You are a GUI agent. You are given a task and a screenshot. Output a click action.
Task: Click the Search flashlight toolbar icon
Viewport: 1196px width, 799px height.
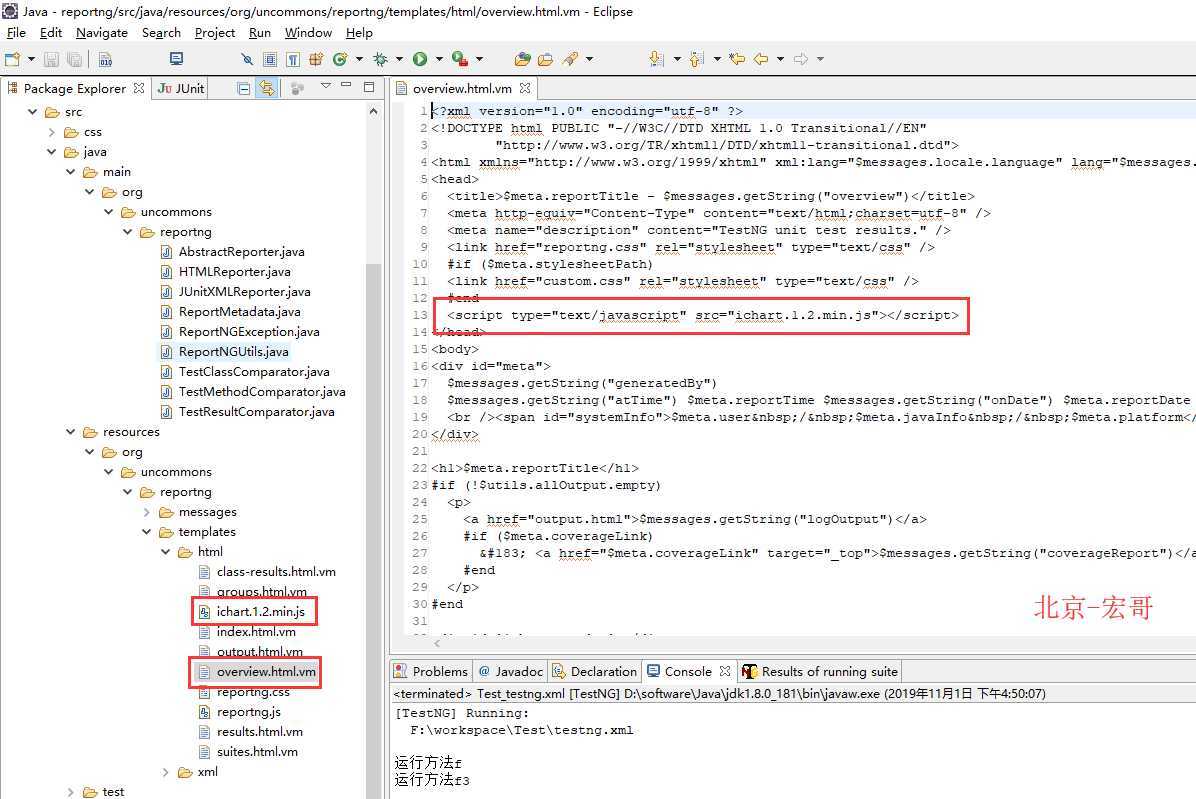pos(570,59)
